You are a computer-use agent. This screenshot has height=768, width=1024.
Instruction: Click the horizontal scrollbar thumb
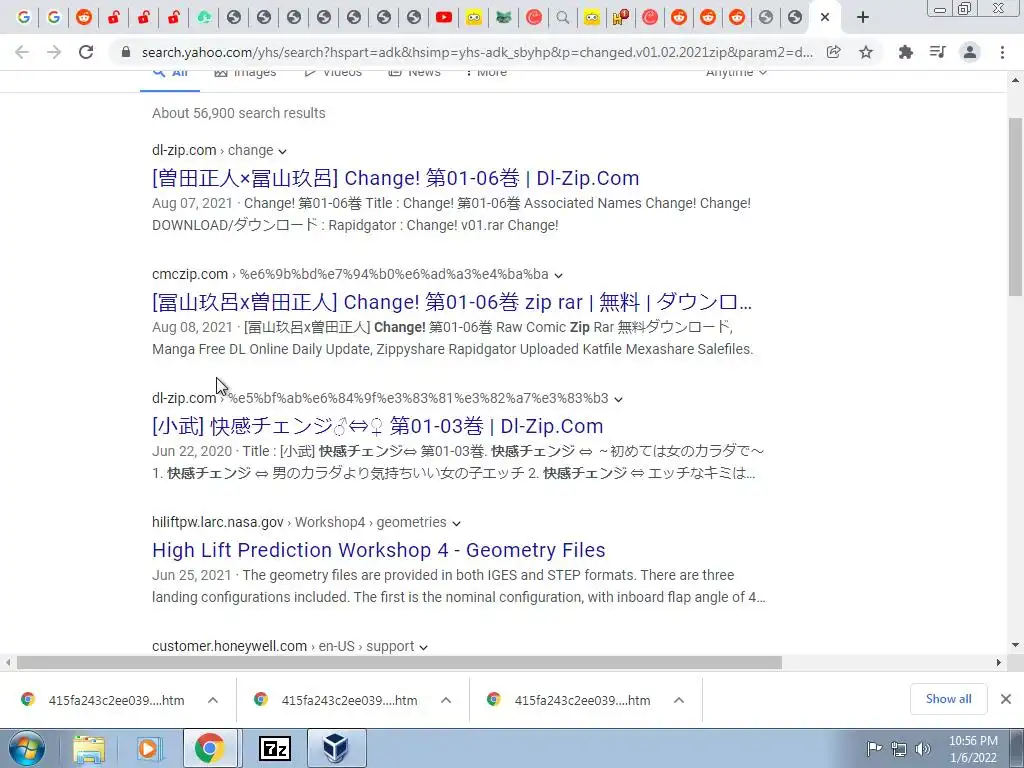coord(399,662)
